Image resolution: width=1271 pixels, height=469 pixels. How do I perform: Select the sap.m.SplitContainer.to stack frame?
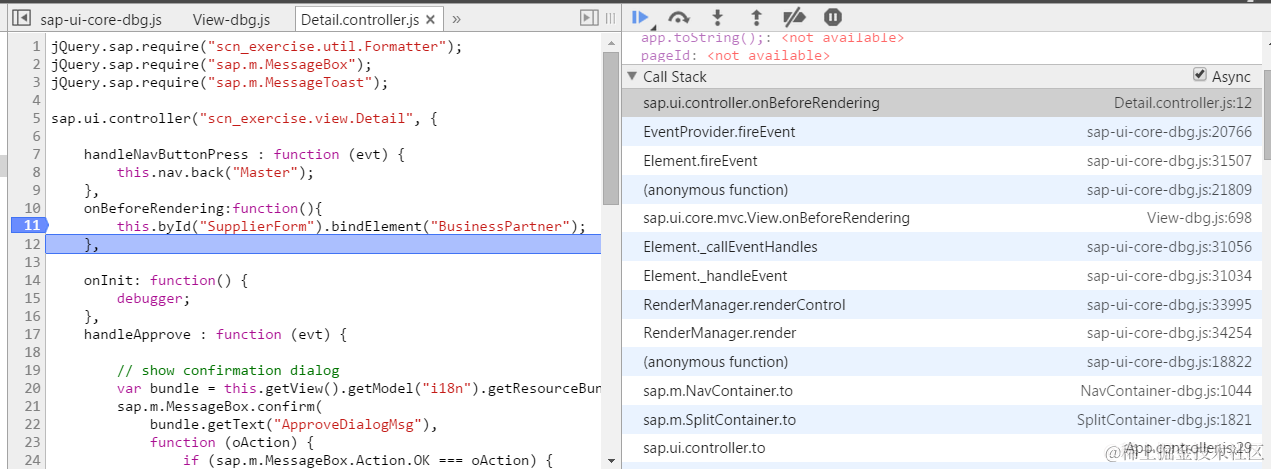coord(941,420)
